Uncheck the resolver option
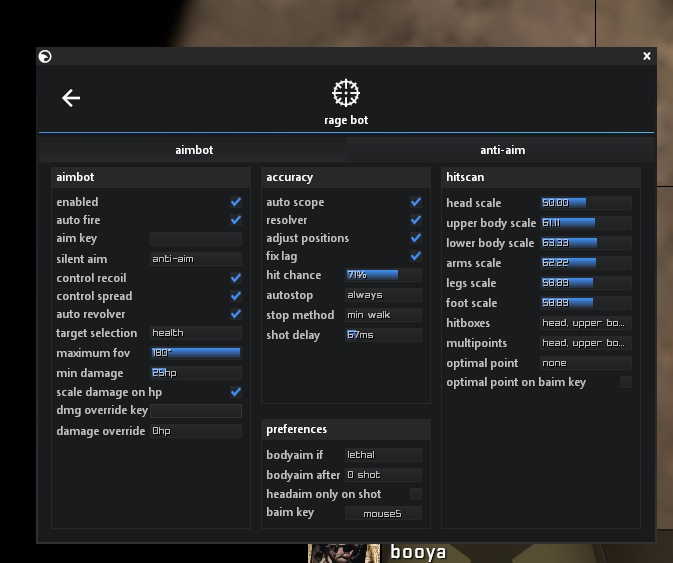 416,220
